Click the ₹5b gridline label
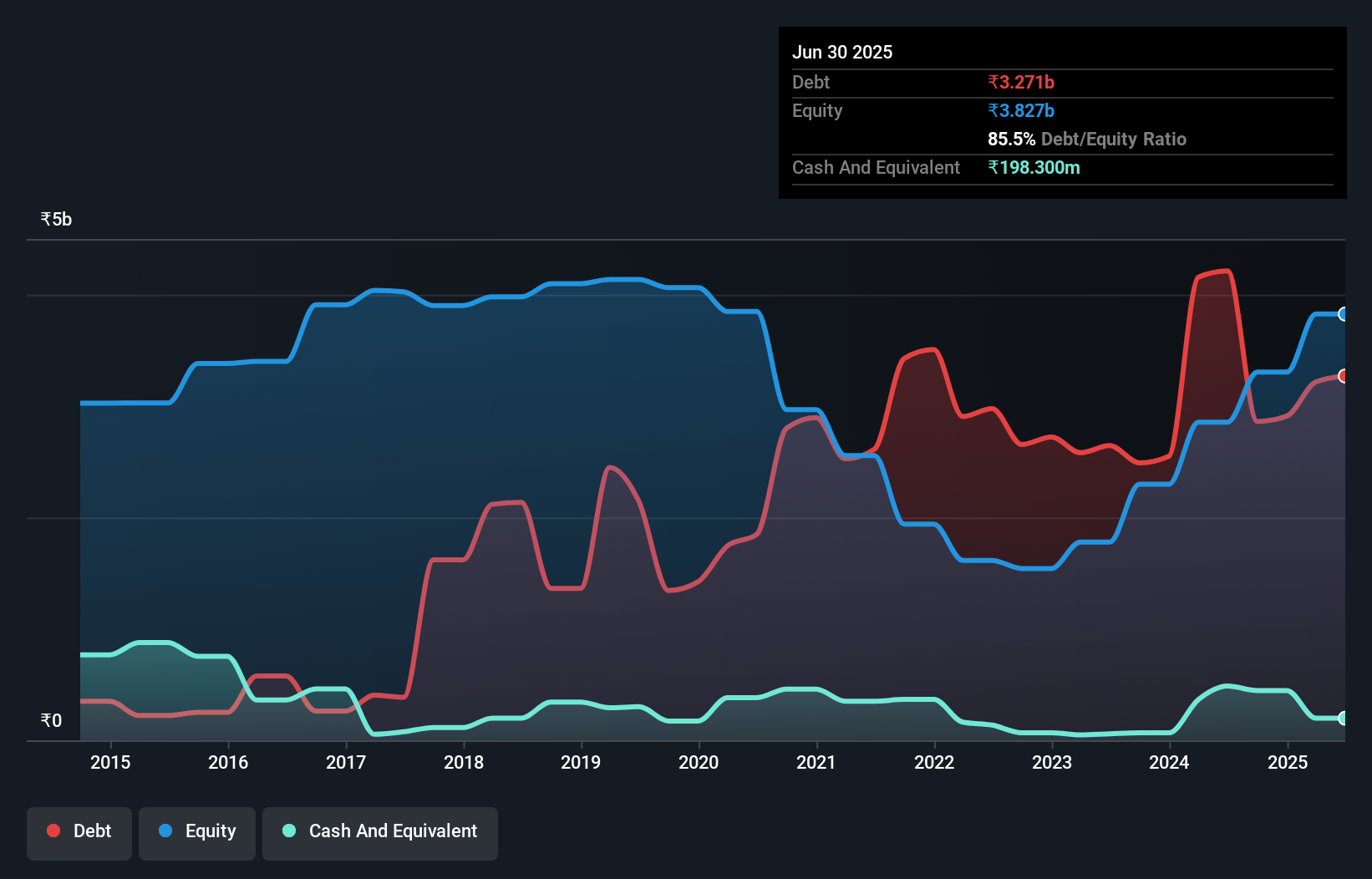Image resolution: width=1372 pixels, height=879 pixels. [x=55, y=218]
